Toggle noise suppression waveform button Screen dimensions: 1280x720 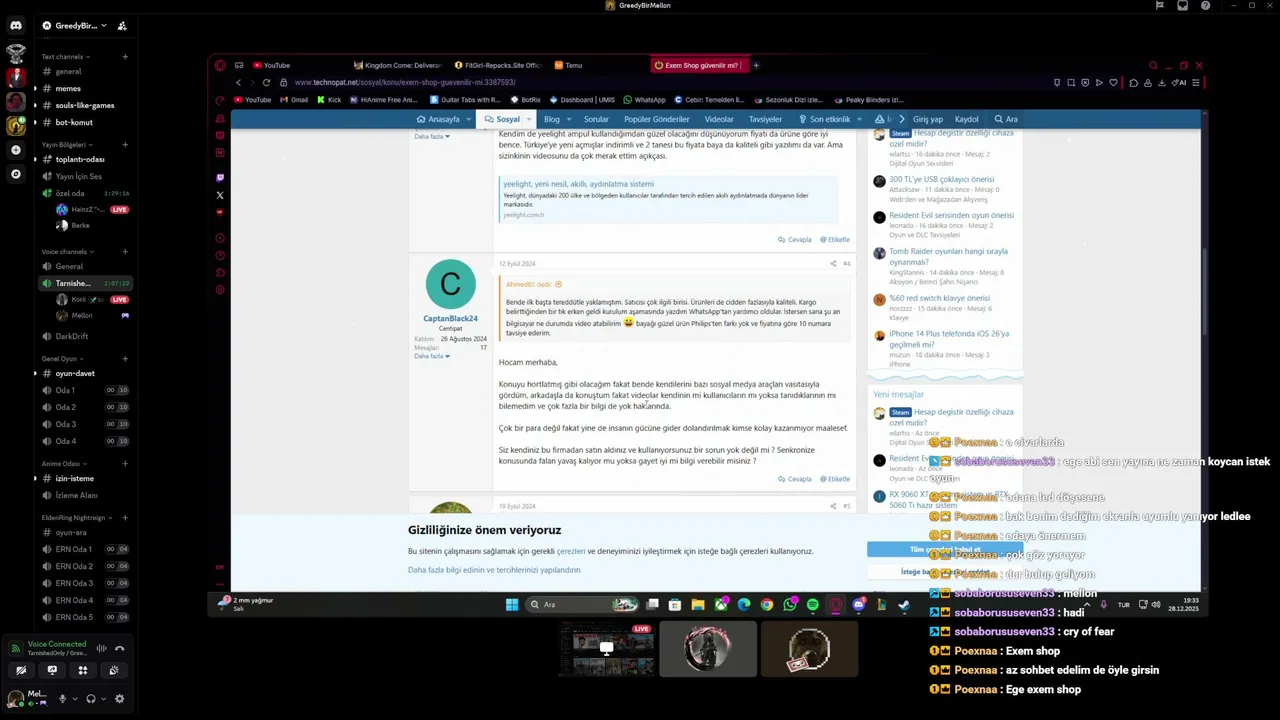point(101,648)
